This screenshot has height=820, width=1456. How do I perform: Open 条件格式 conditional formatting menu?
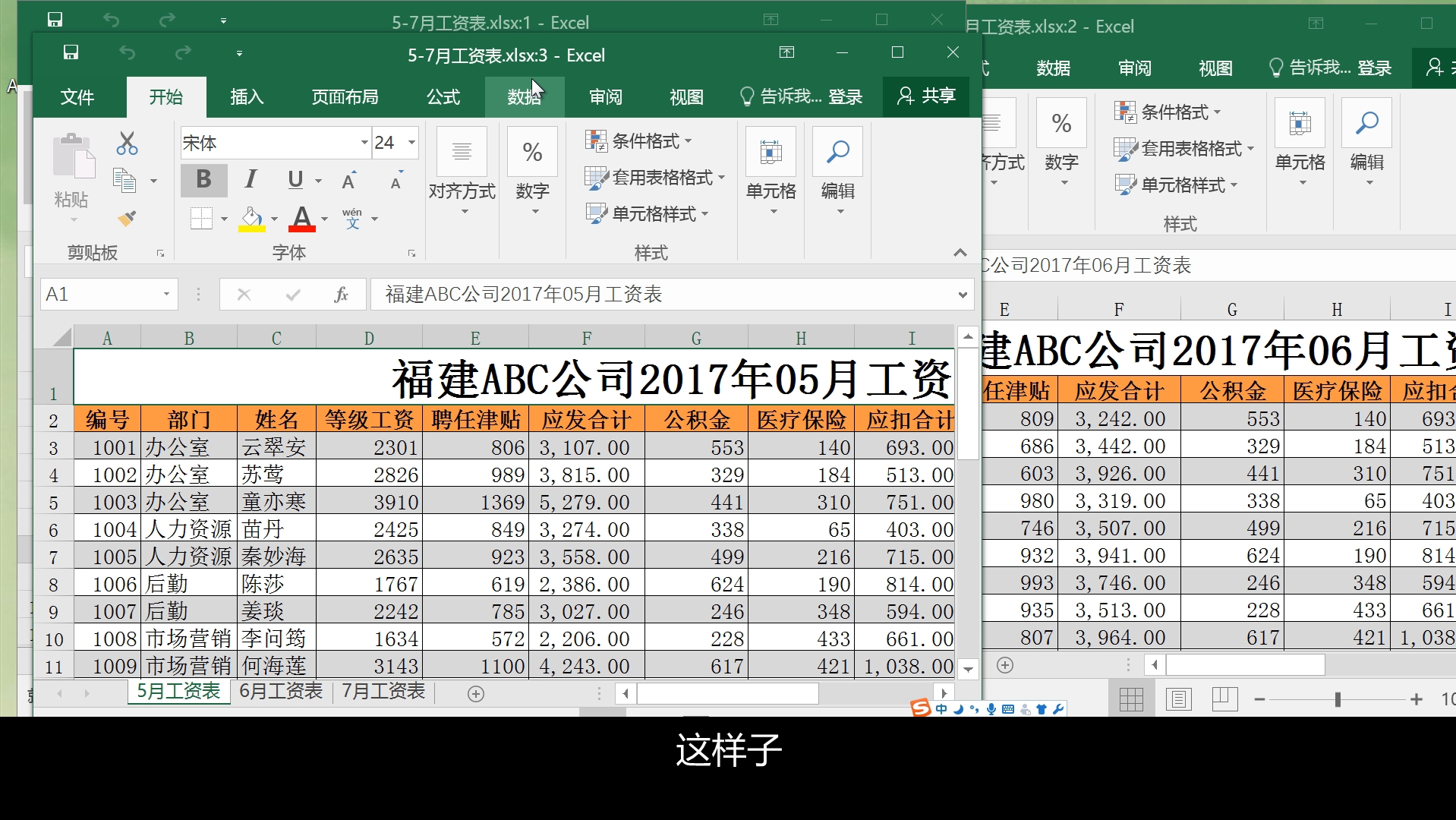pyautogui.click(x=638, y=141)
